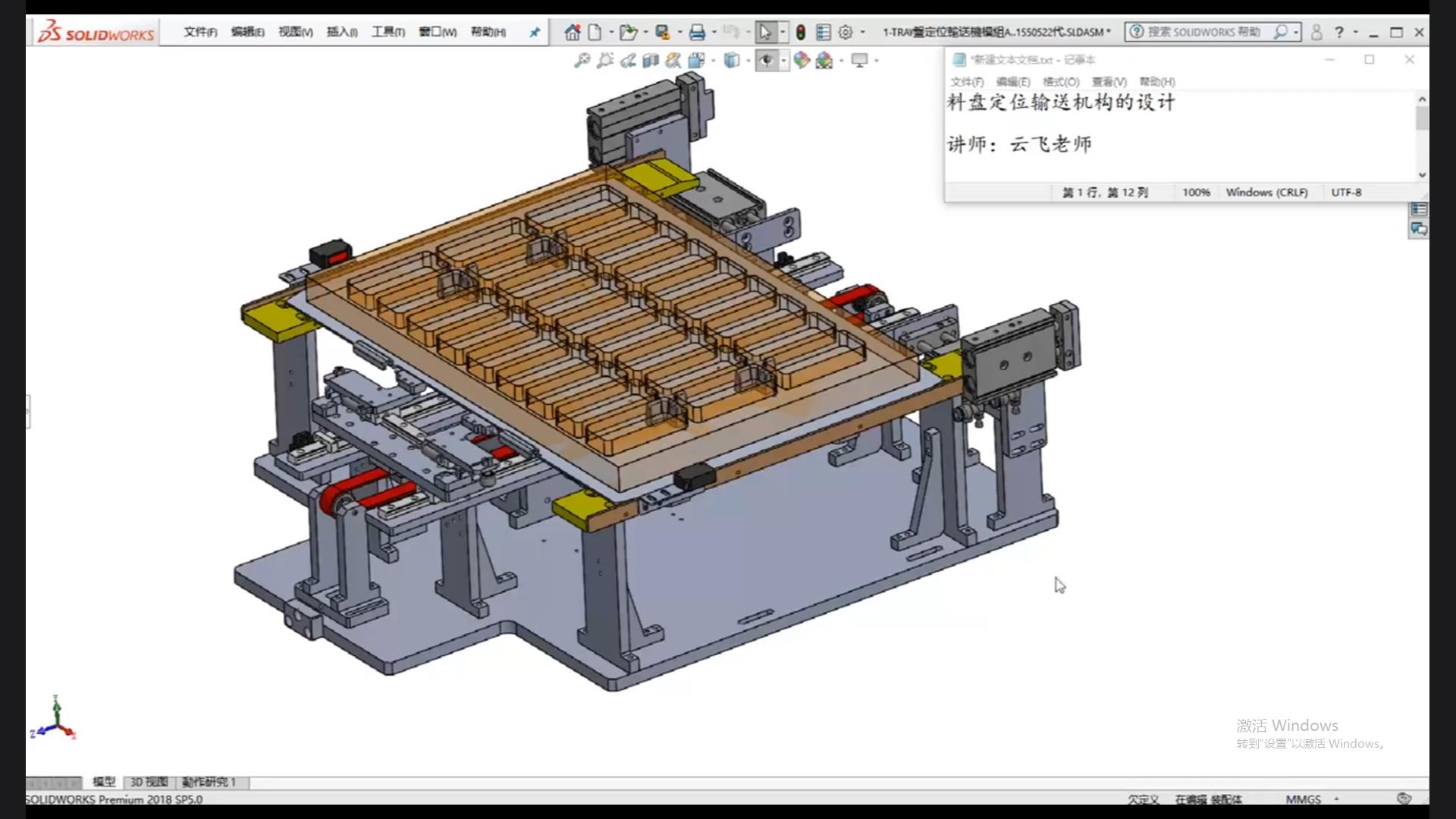Click the Rebuild traffic light icon
Viewport: 1456px width, 819px height.
800,32
